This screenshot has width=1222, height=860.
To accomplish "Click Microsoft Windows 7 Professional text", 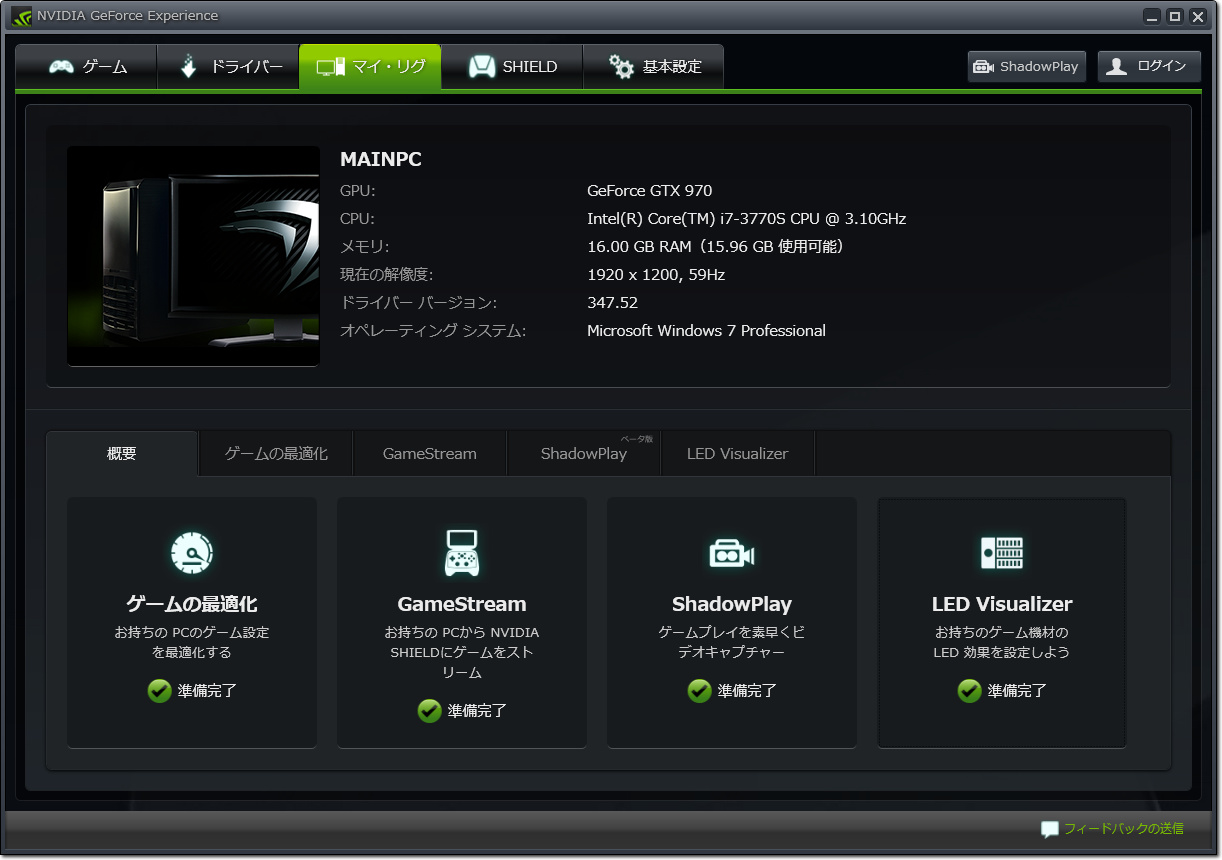I will pyautogui.click(x=706, y=331).
